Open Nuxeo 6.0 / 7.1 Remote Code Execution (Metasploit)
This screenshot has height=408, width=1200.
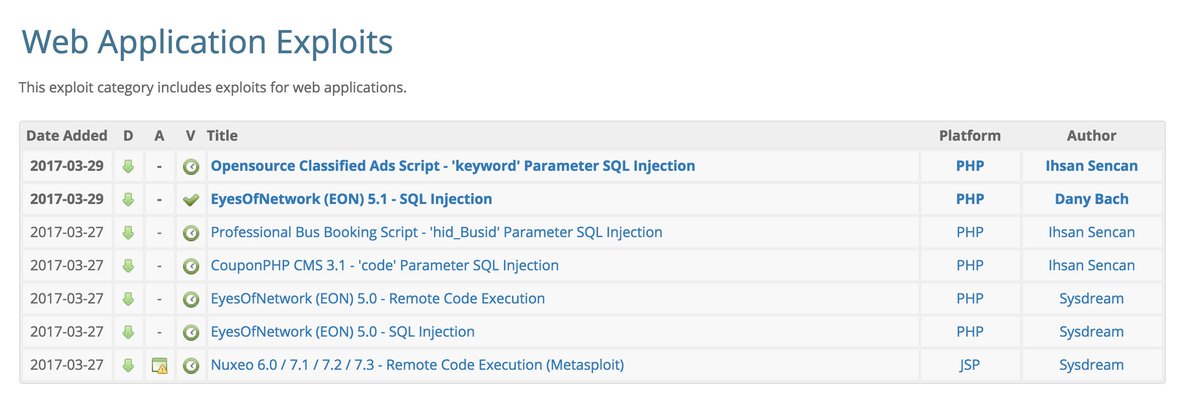pos(417,365)
